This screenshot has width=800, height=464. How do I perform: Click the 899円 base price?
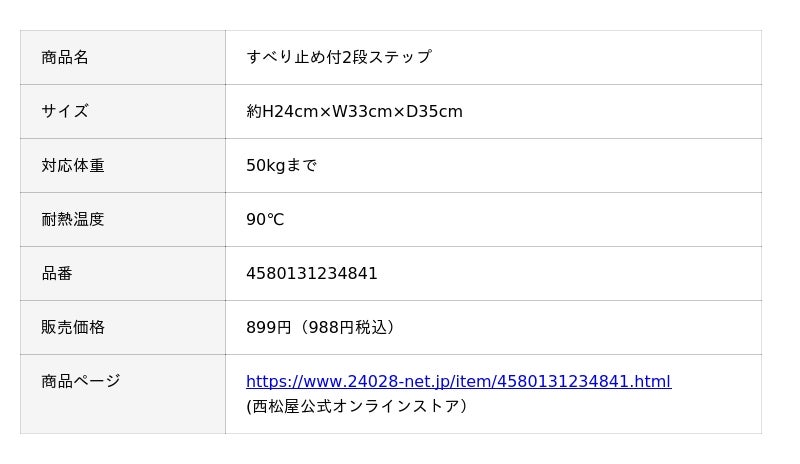(x=268, y=327)
